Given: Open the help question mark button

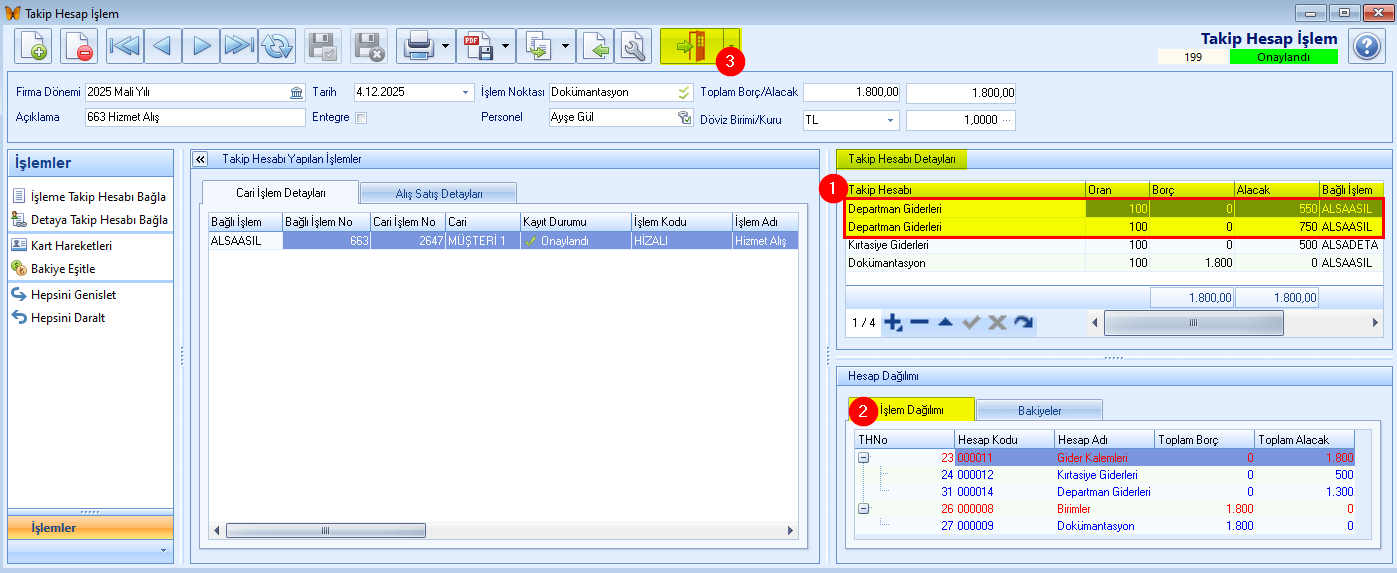Looking at the screenshot, I should [x=1366, y=46].
